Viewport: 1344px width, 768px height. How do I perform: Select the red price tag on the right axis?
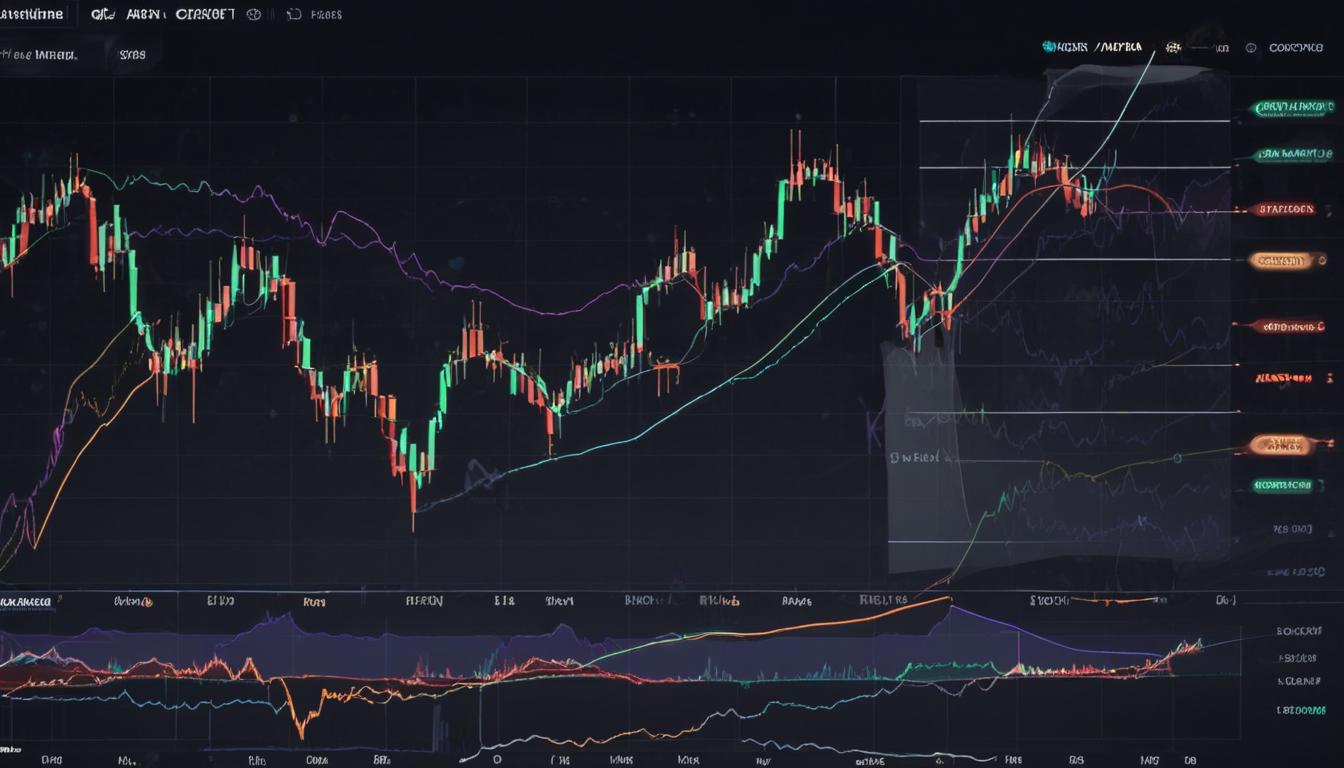pyautogui.click(x=1286, y=210)
